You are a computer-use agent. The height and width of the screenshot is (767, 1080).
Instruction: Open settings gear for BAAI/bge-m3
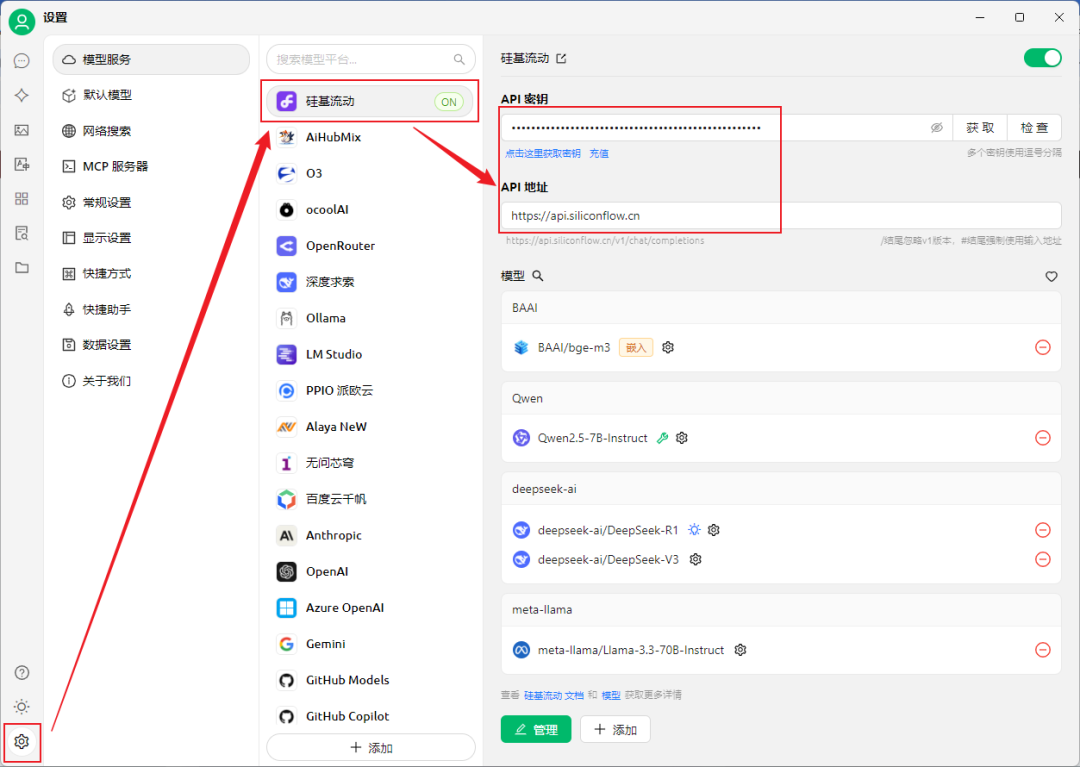[x=668, y=348]
